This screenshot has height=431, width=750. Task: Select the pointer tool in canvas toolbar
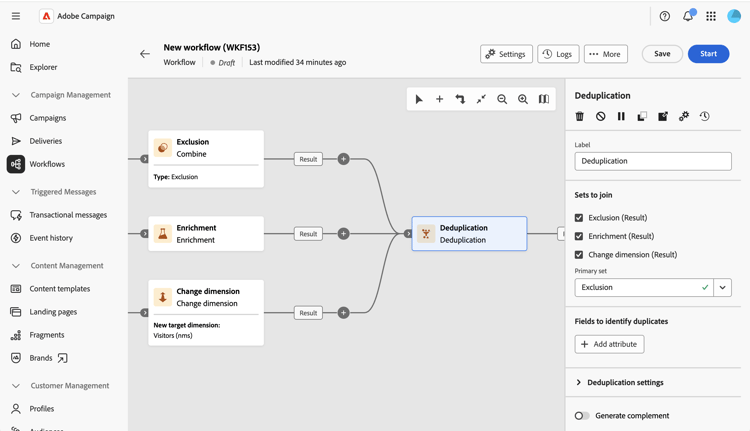[x=419, y=99]
